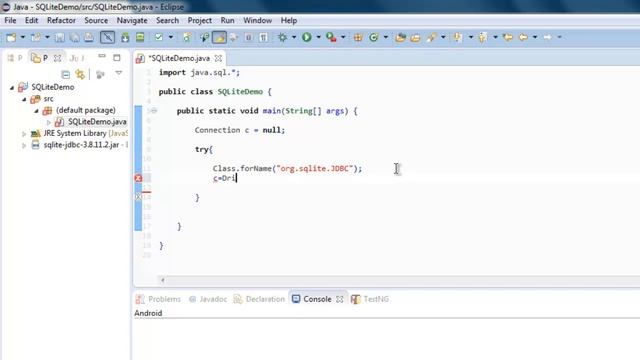Screen dimensions: 640x360
Task: Switch to the TestNG tab
Action: 370,299
